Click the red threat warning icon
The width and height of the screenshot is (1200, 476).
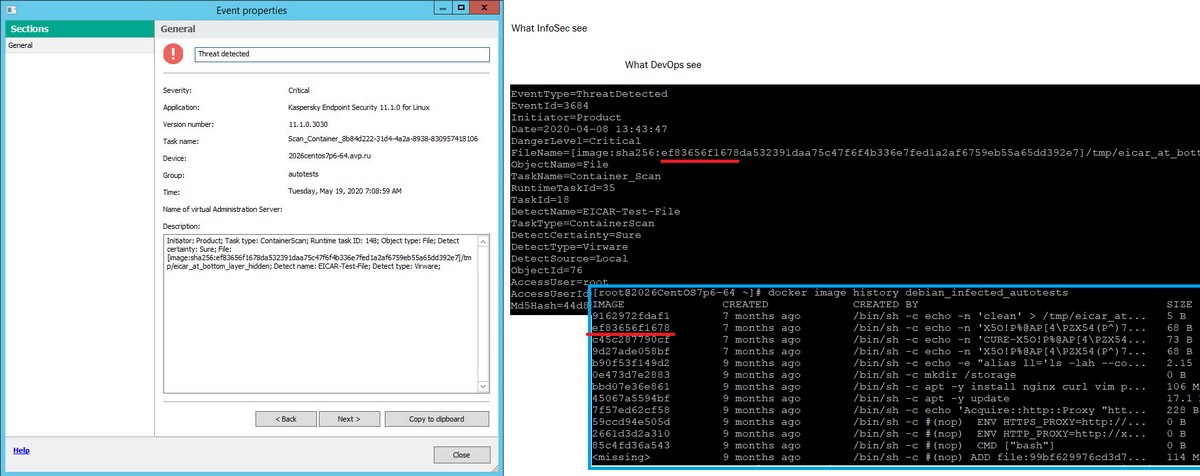click(175, 54)
